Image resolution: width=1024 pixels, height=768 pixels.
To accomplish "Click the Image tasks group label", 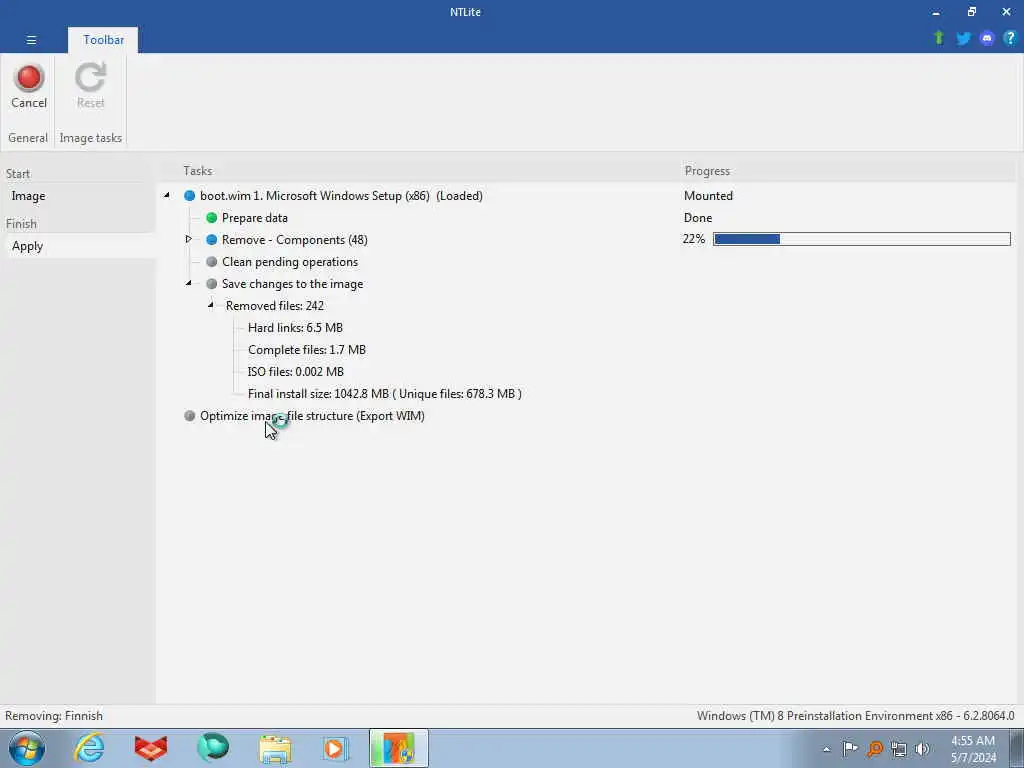I will 91,138.
